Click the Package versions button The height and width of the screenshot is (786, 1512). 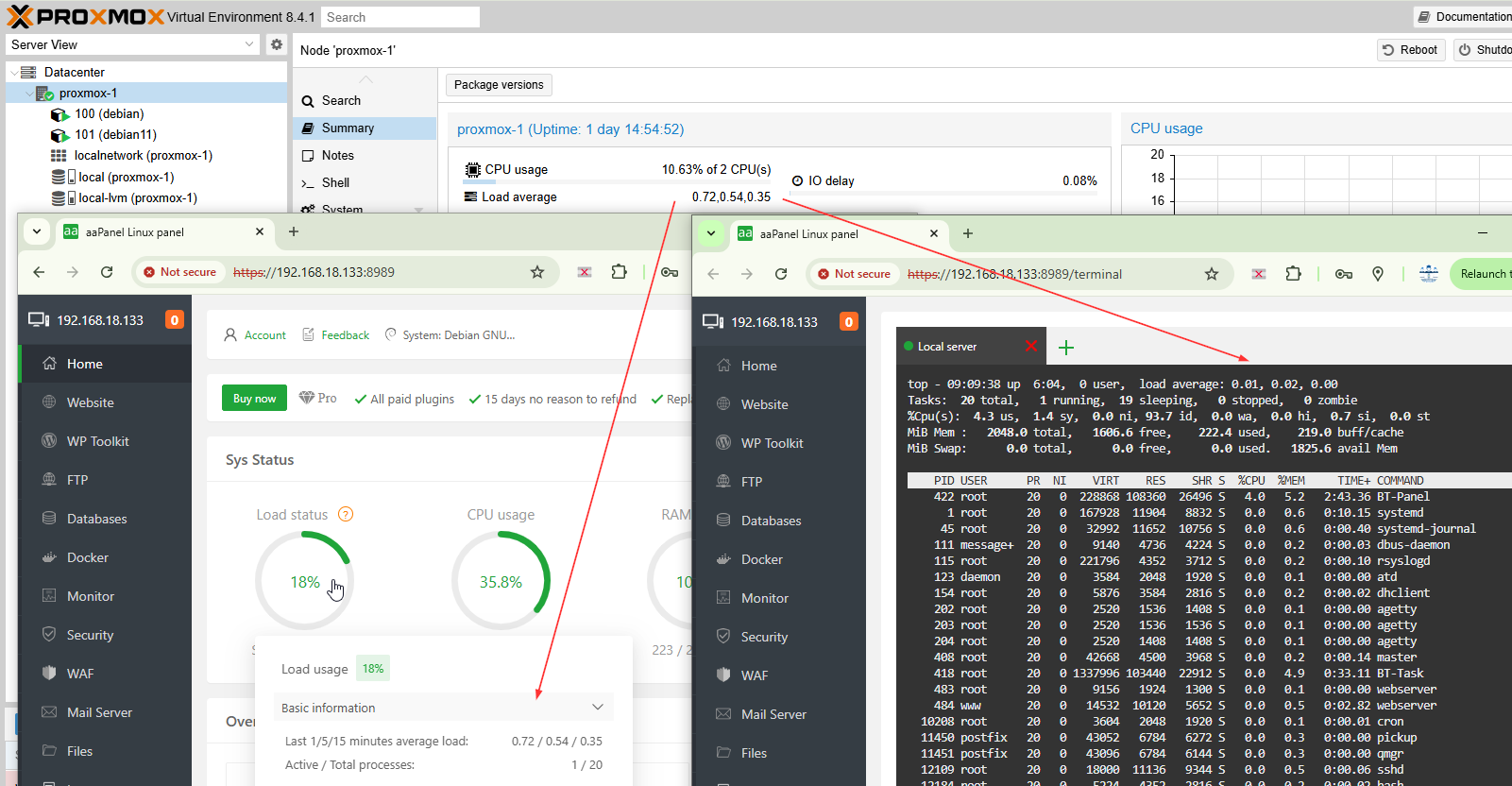pos(499,85)
